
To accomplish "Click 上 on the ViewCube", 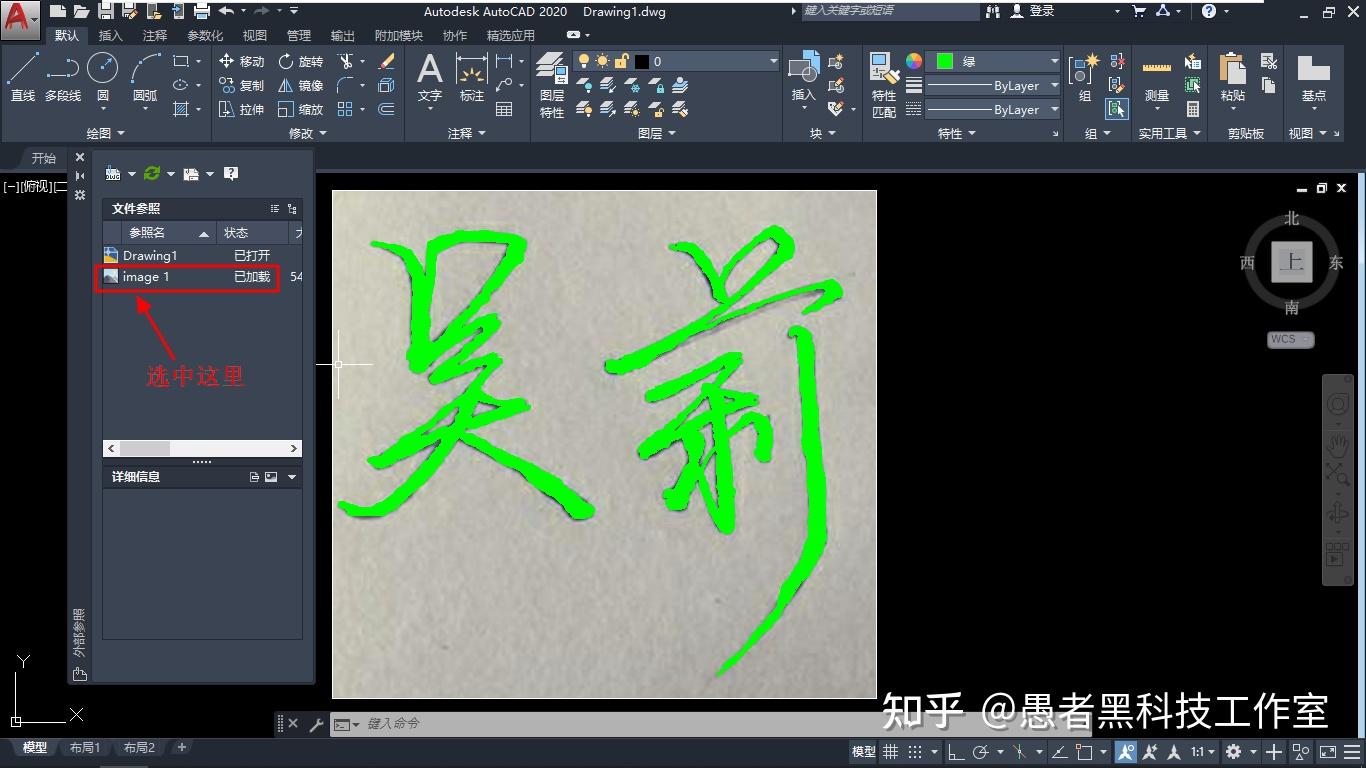I will click(x=1291, y=262).
